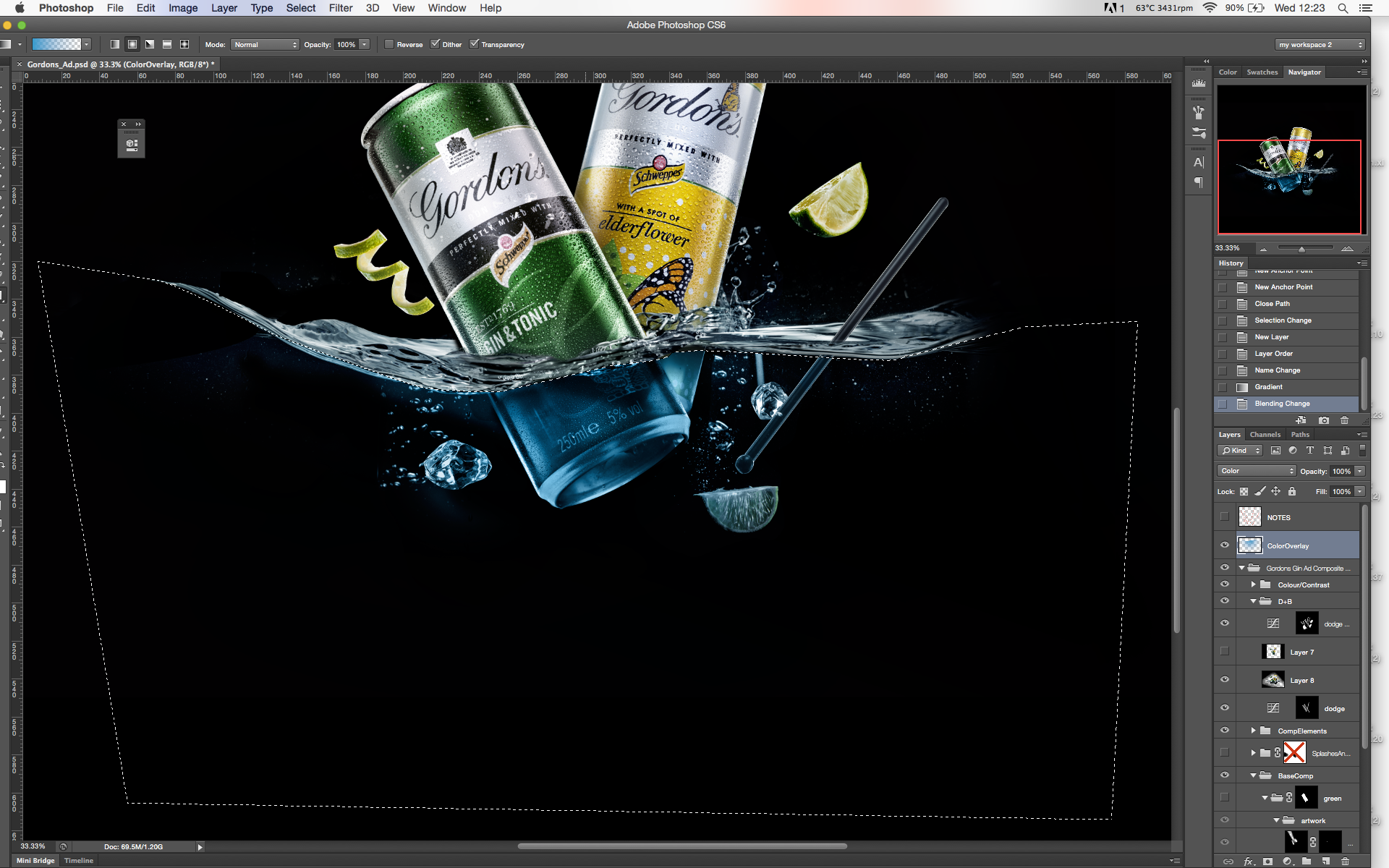The image size is (1389, 868).
Task: Delete layer trash icon in Layers panel
Action: click(1346, 861)
